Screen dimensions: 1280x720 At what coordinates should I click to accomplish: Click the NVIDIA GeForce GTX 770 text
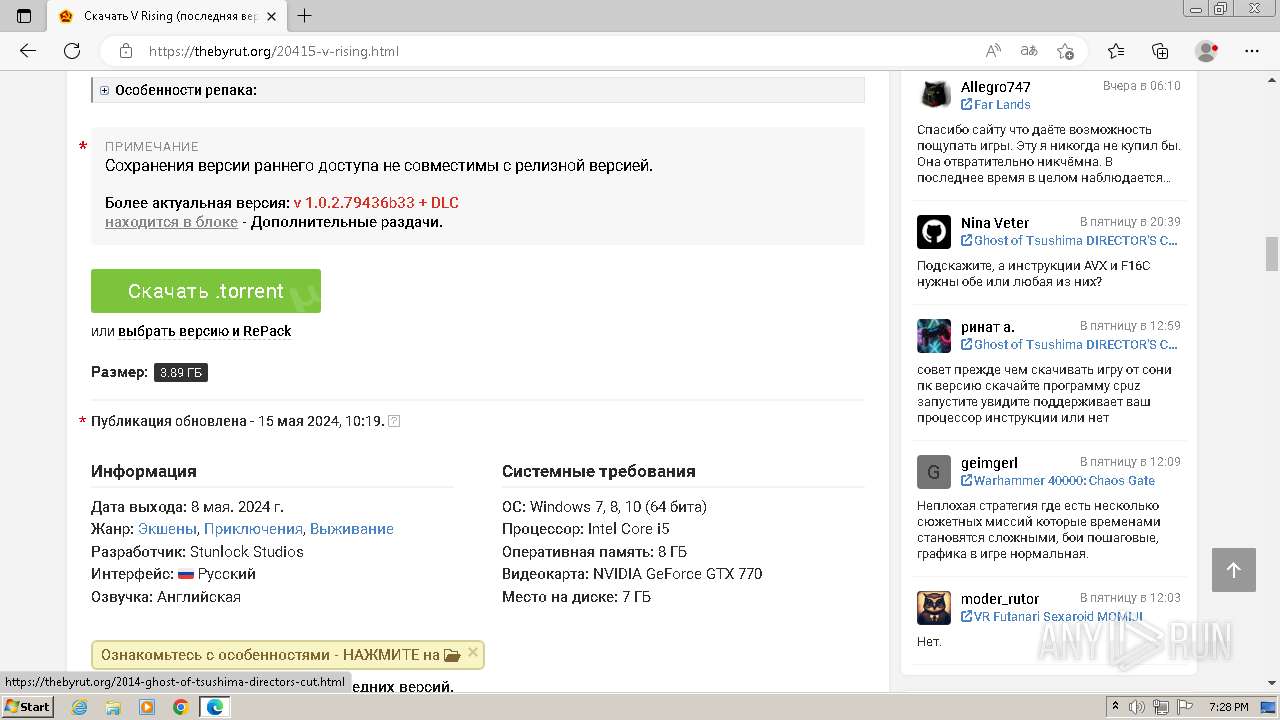coord(678,574)
